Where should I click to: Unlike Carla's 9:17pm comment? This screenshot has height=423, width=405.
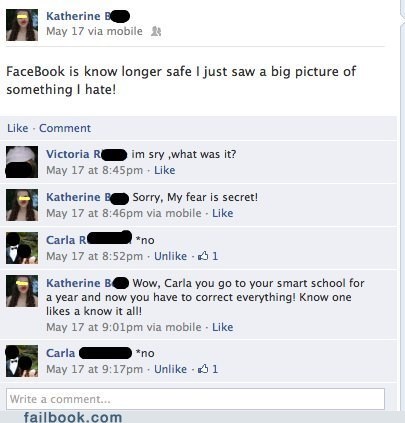(x=170, y=369)
